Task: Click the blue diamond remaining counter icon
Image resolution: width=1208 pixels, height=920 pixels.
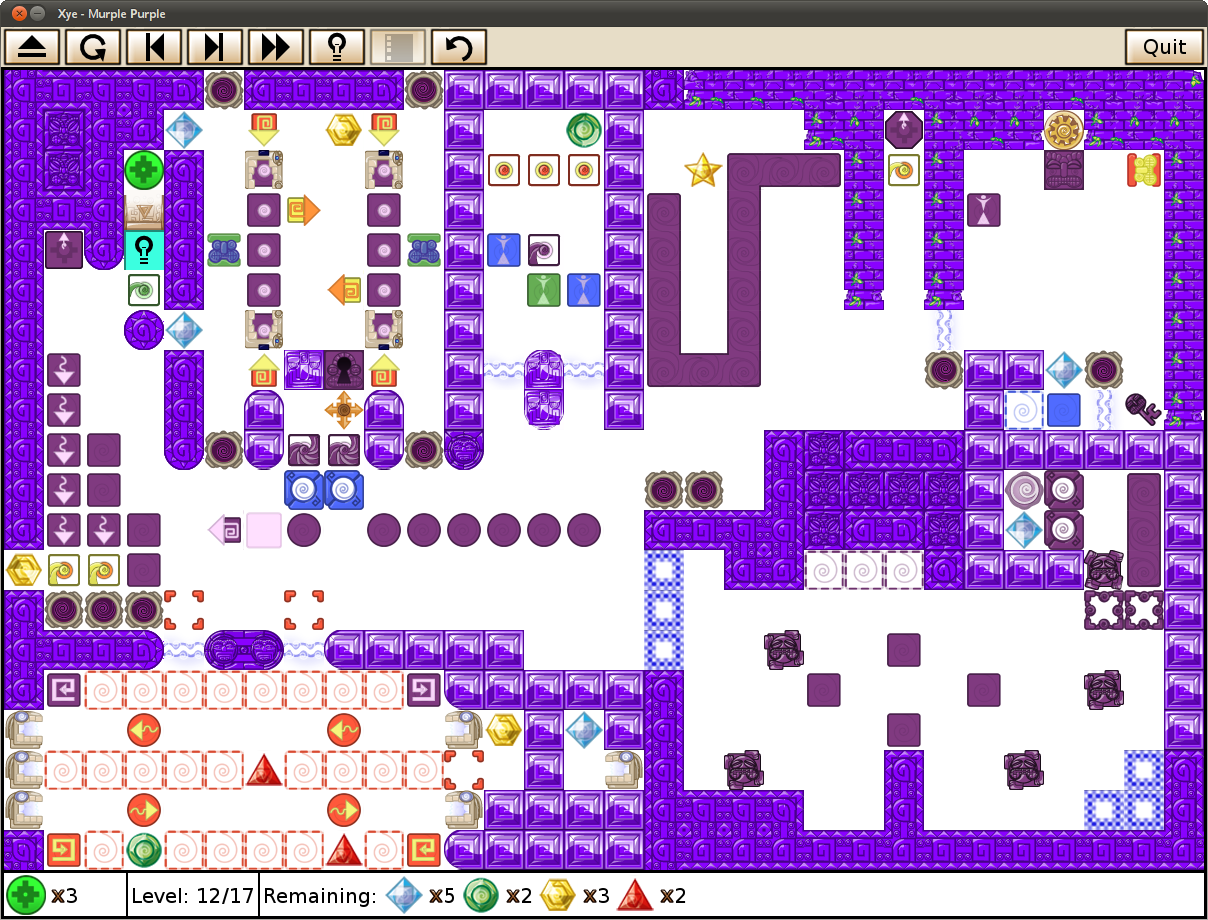Action: pos(405,895)
